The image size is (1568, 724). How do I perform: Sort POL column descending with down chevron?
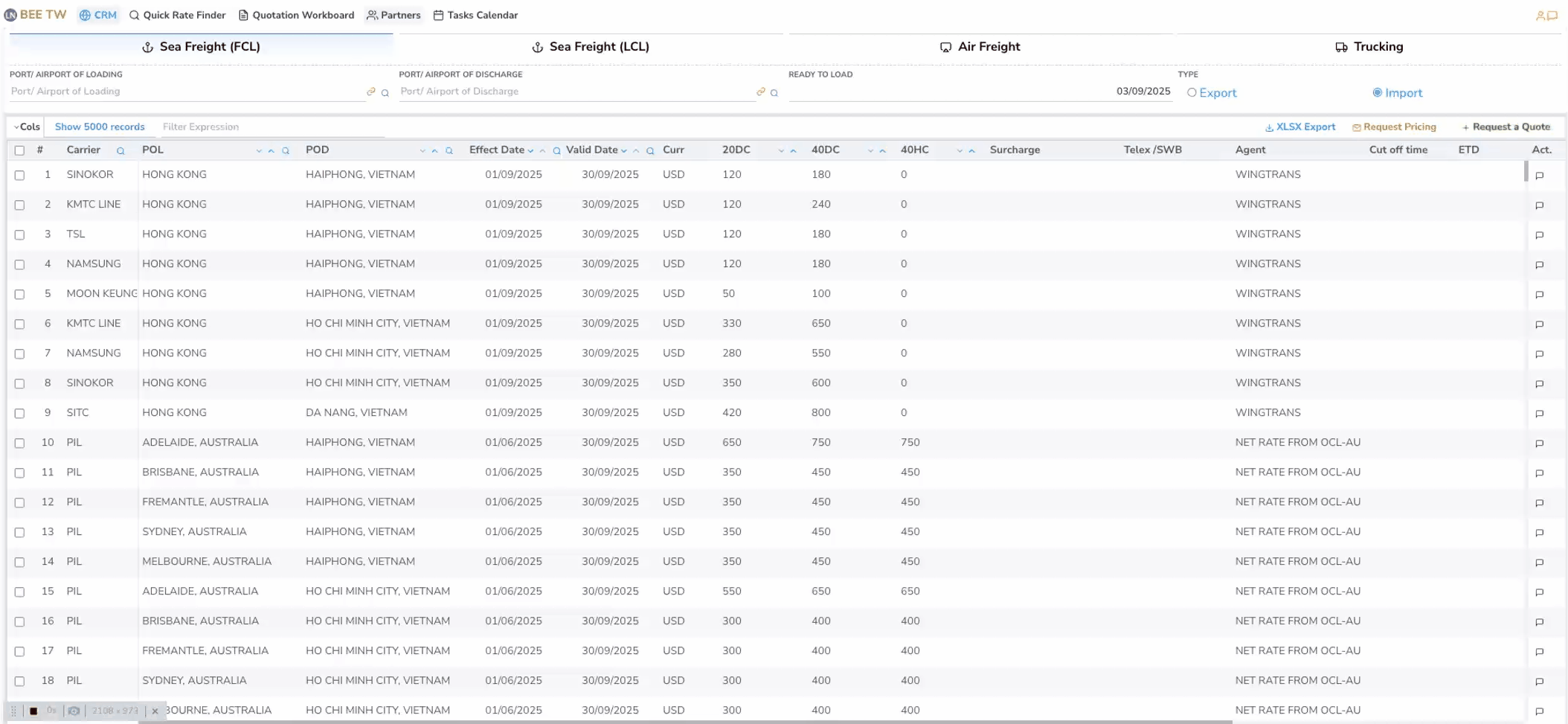click(259, 151)
